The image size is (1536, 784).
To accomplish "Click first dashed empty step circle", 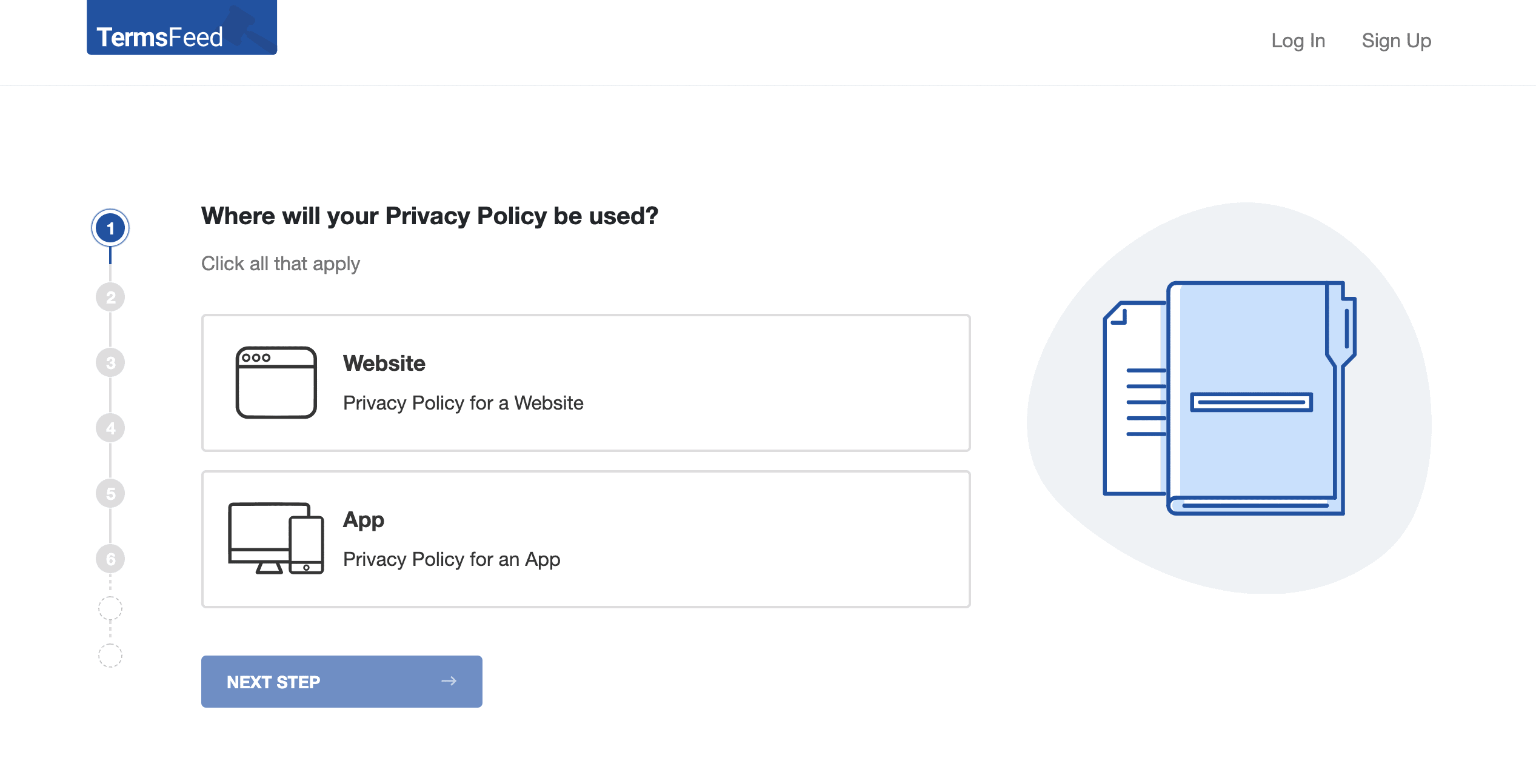I will tap(110, 608).
